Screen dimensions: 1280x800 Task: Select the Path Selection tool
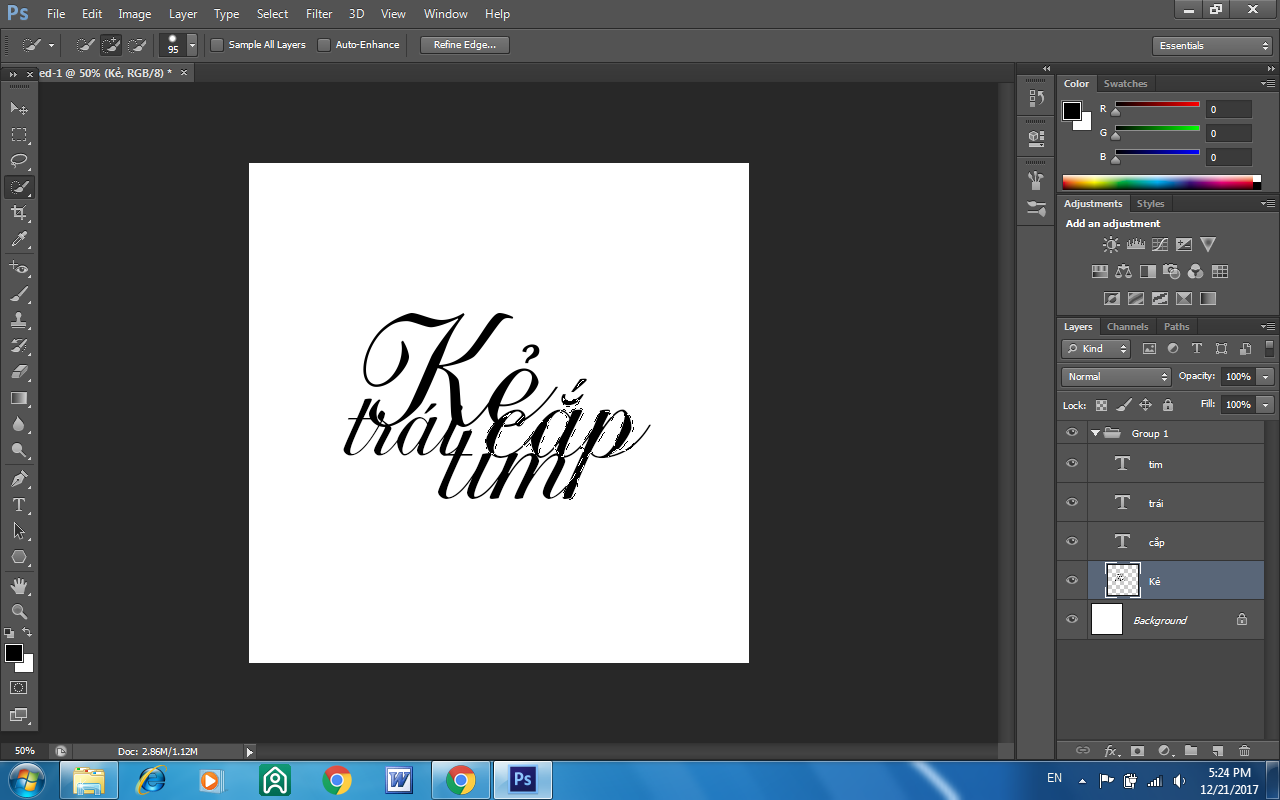click(x=19, y=531)
